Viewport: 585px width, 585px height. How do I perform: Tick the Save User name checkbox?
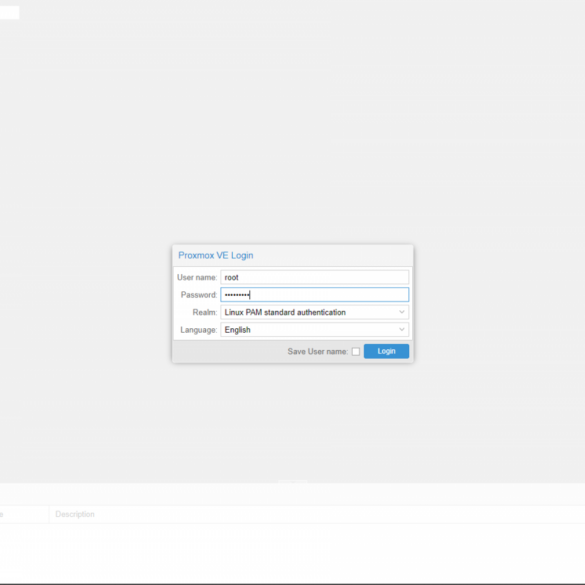356,351
